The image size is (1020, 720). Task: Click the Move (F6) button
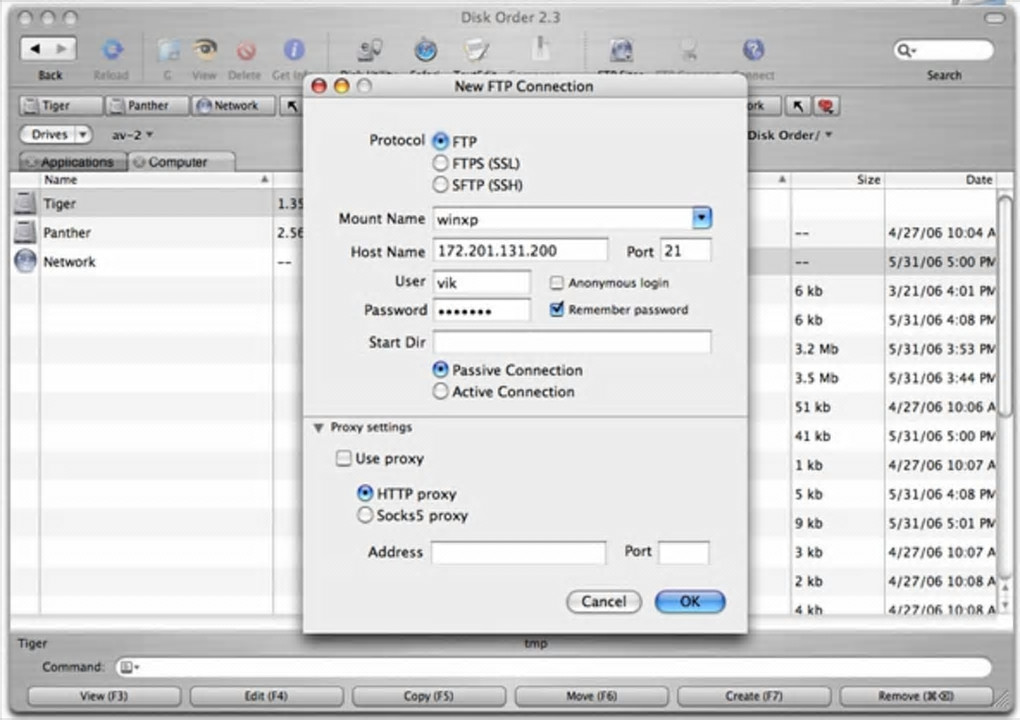[x=591, y=696]
